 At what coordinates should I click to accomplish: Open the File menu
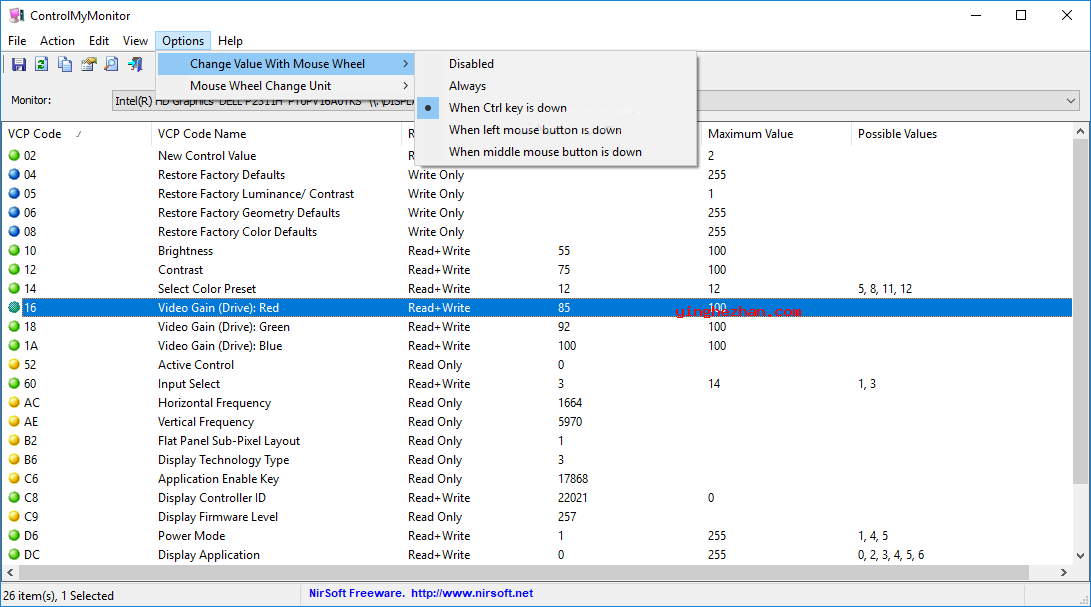17,41
